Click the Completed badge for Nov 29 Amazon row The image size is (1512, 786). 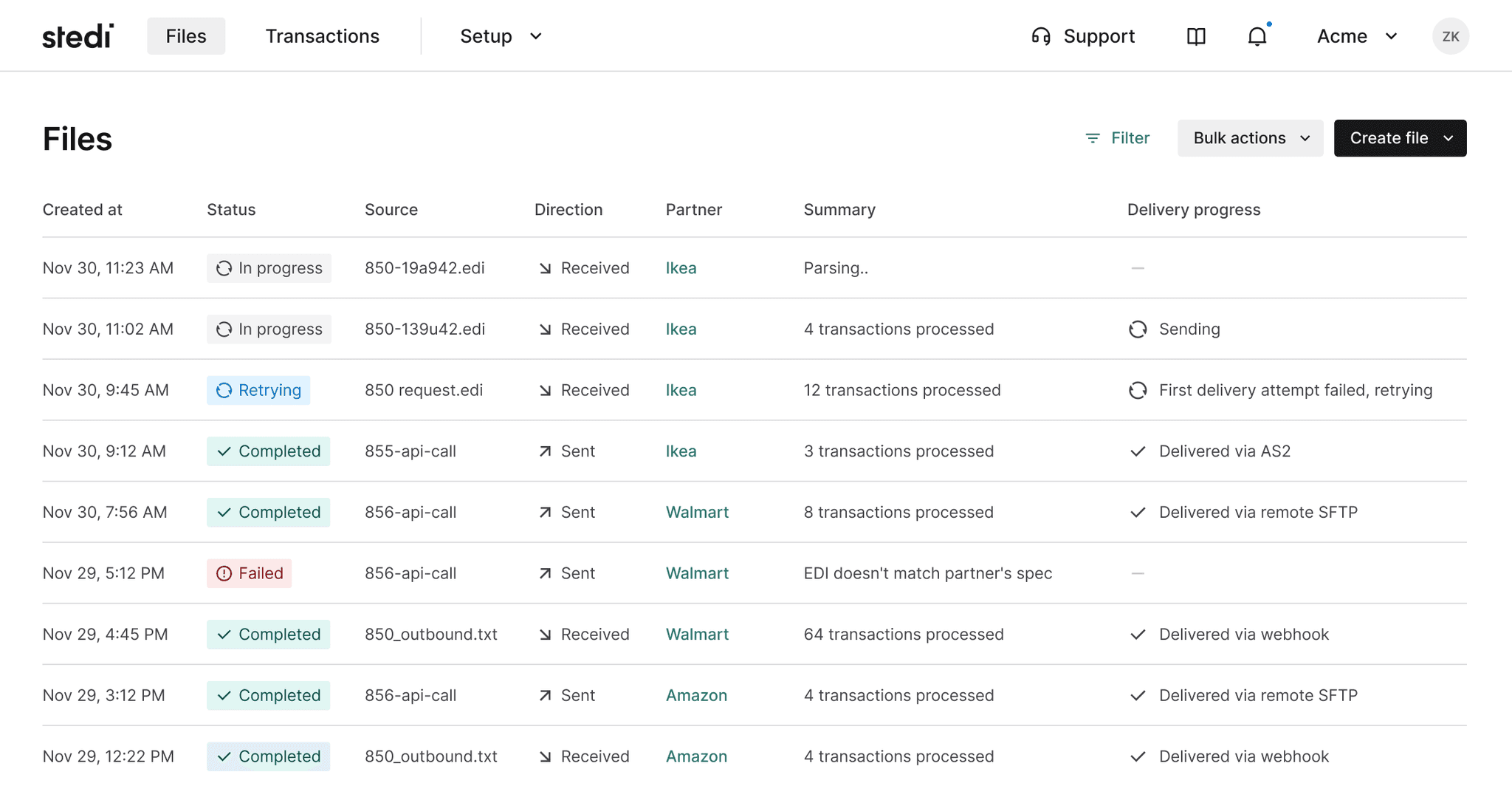[x=268, y=695]
